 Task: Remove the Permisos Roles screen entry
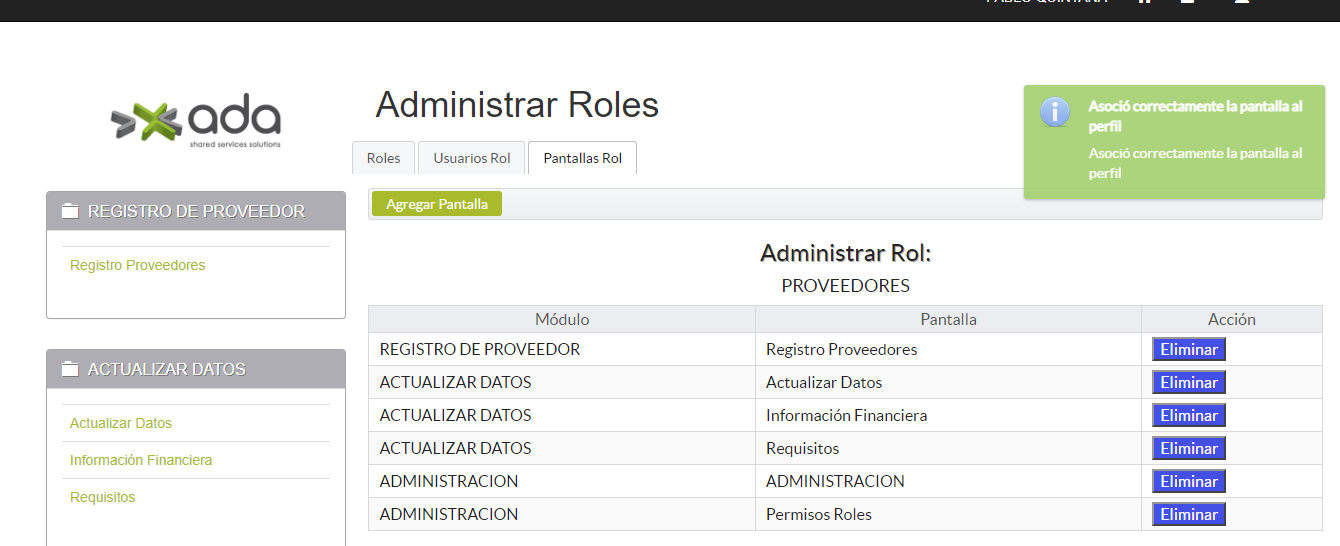pos(1188,515)
